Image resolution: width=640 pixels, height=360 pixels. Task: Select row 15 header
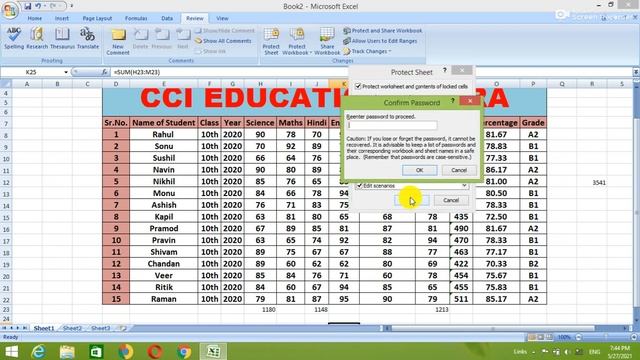click(x=6, y=217)
